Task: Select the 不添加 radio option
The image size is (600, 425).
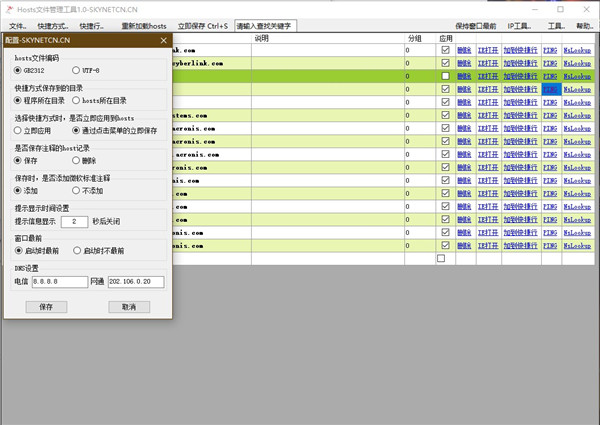Action: click(77, 189)
